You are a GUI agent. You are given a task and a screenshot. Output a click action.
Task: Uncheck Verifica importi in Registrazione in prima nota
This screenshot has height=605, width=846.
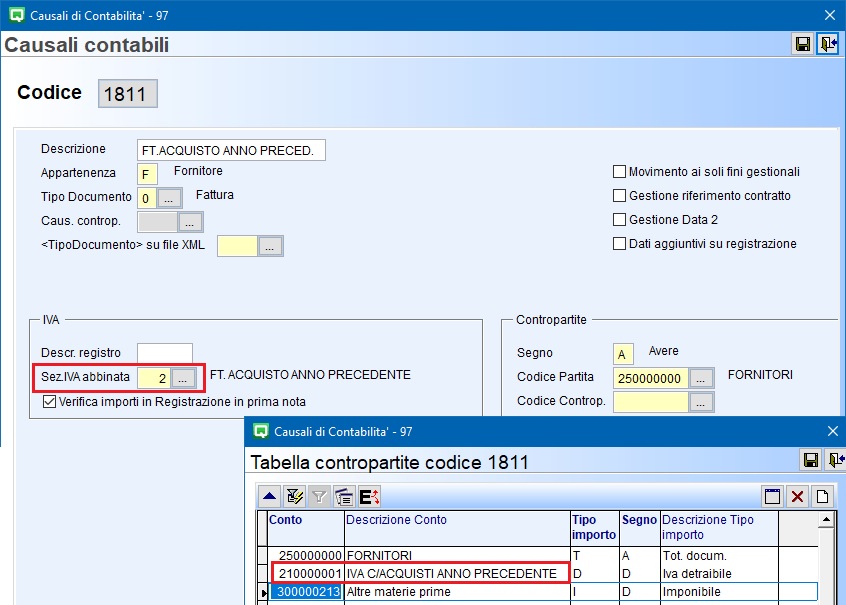(49, 402)
